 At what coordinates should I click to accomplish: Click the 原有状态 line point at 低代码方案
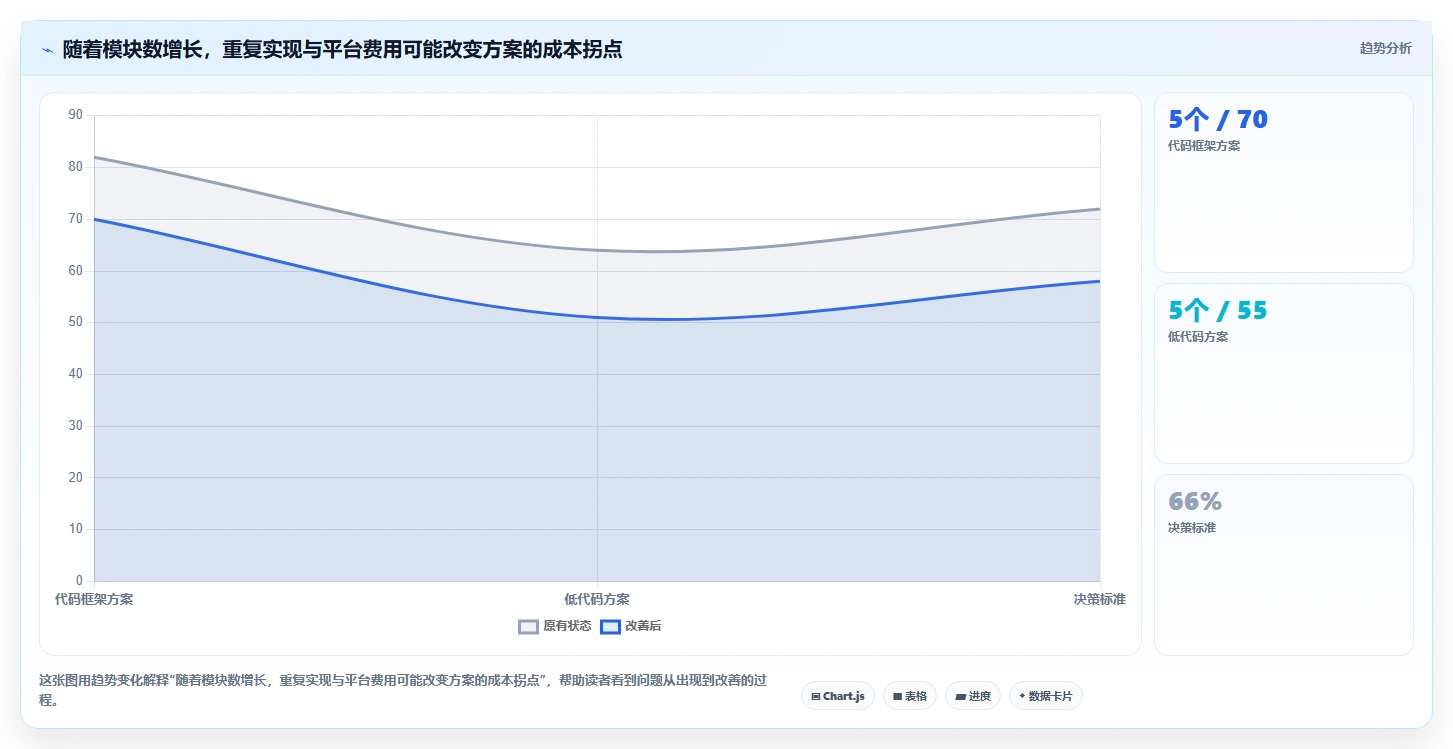coord(597,250)
